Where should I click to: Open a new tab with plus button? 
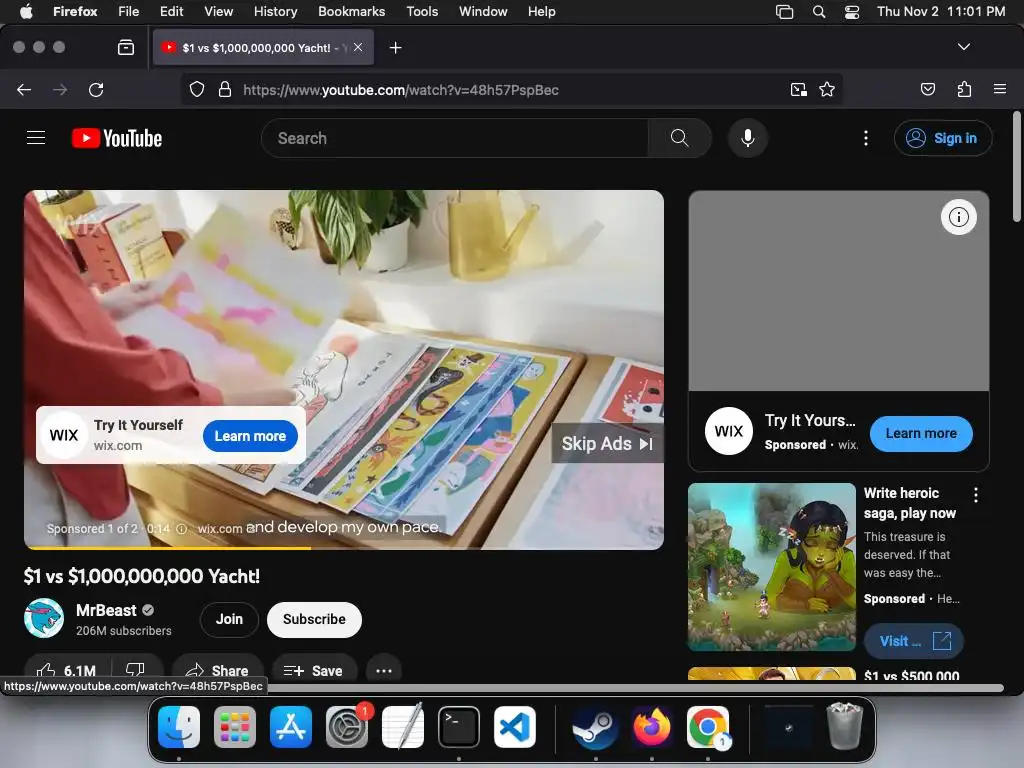coord(395,48)
